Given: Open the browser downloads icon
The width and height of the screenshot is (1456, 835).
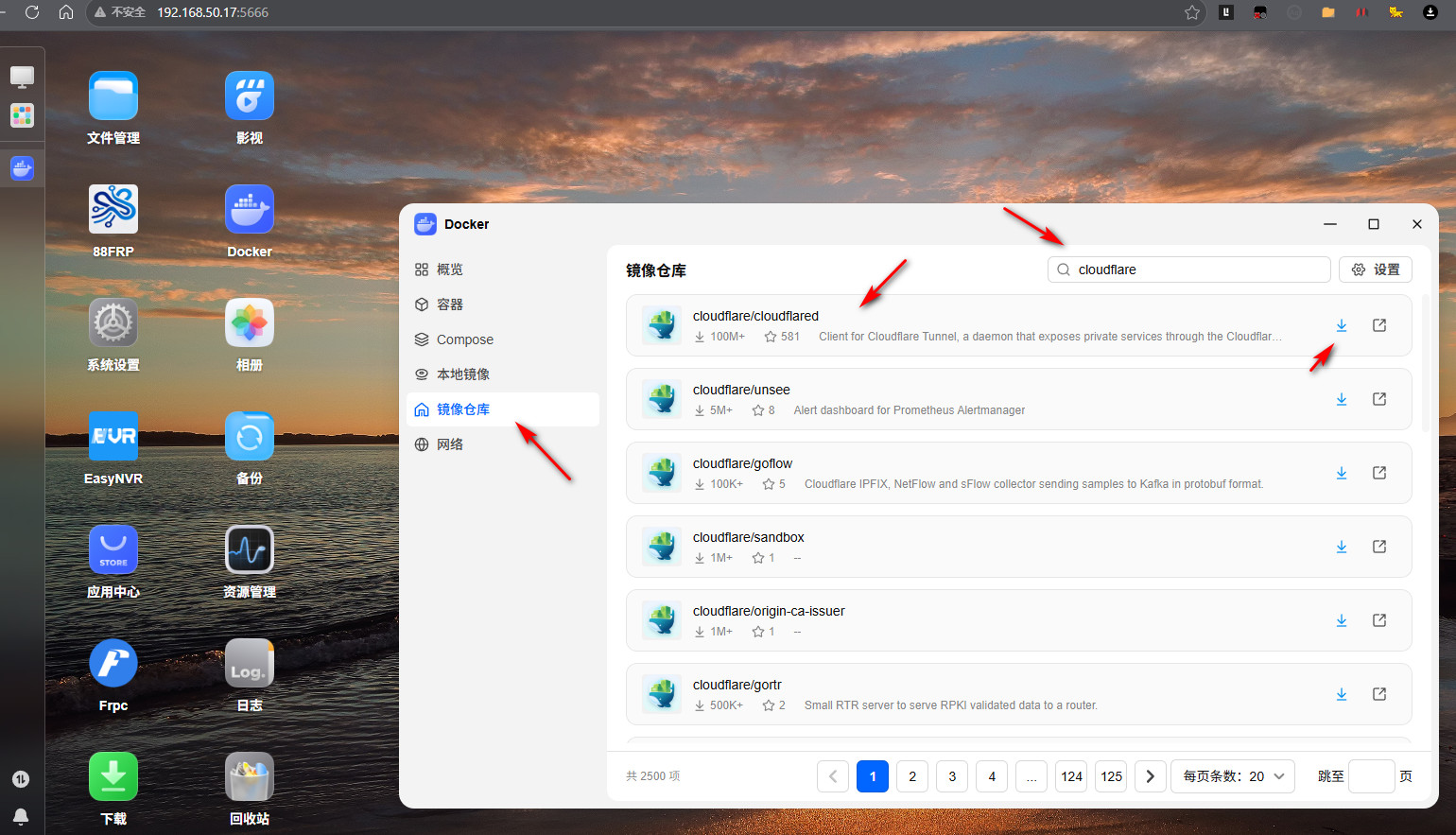Looking at the screenshot, I should point(1430,12).
